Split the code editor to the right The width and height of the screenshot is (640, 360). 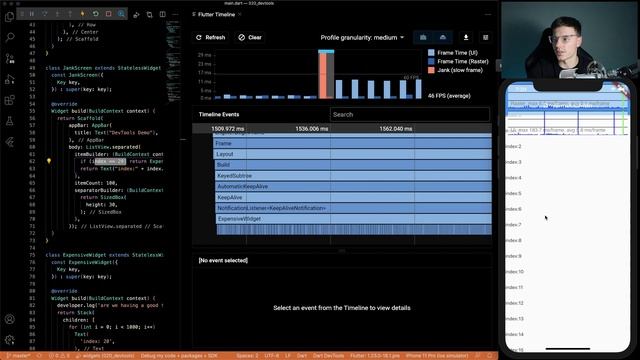[162, 14]
